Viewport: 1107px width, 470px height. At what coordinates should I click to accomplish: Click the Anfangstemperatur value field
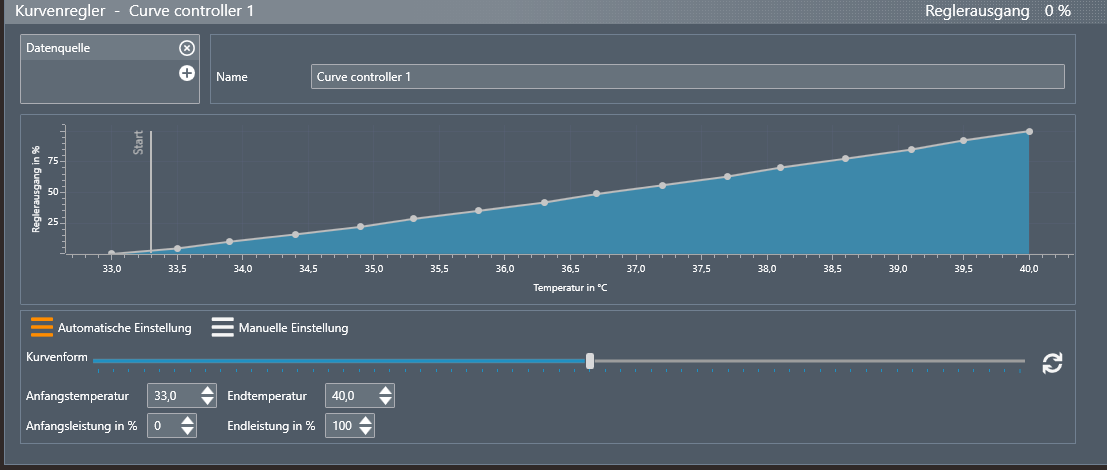click(x=172, y=396)
